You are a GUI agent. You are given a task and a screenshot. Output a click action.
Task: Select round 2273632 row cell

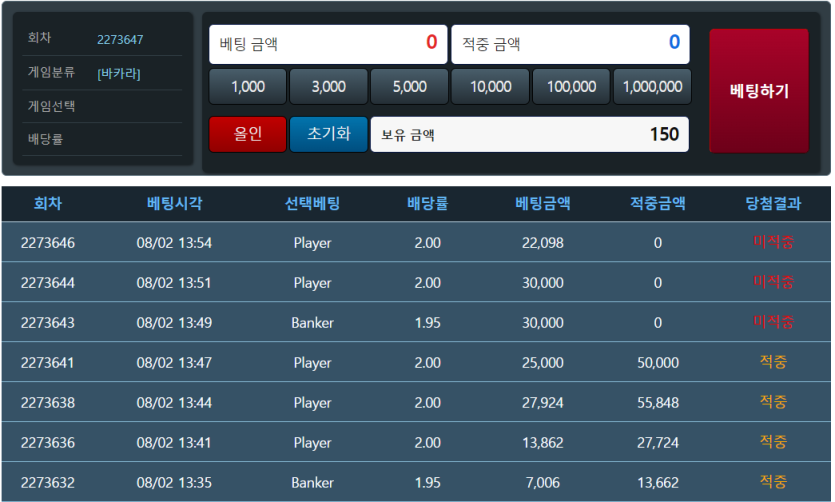click(x=48, y=482)
